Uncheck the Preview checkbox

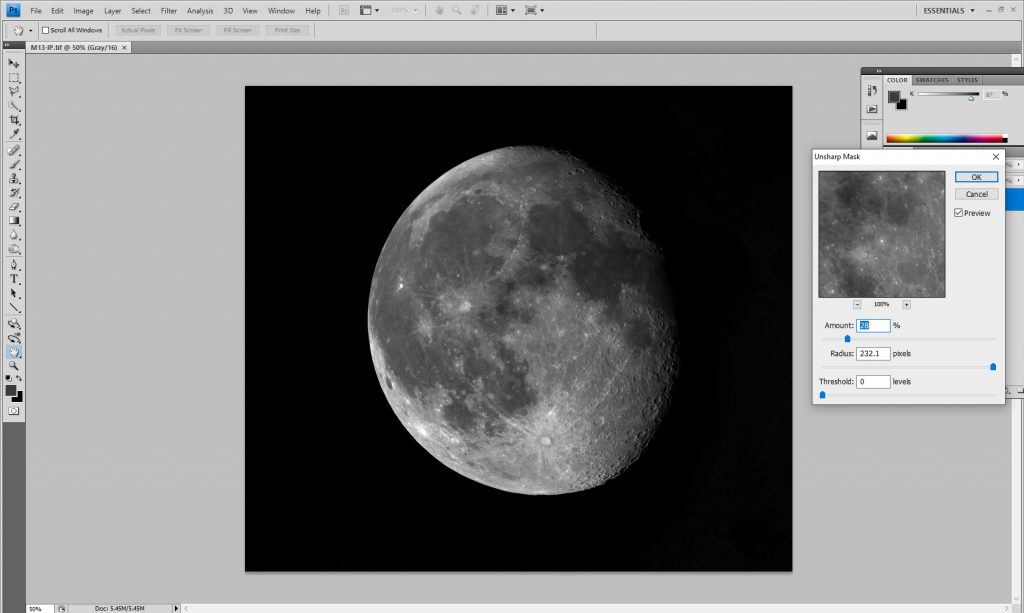(959, 213)
